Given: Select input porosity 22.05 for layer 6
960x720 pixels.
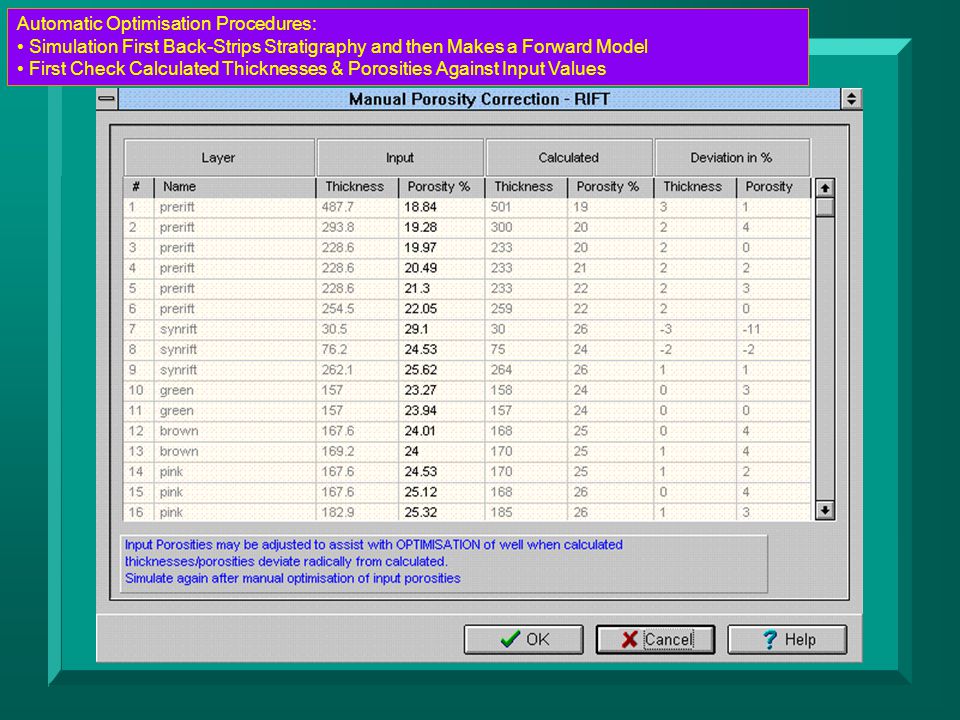Looking at the screenshot, I should 441,309.
